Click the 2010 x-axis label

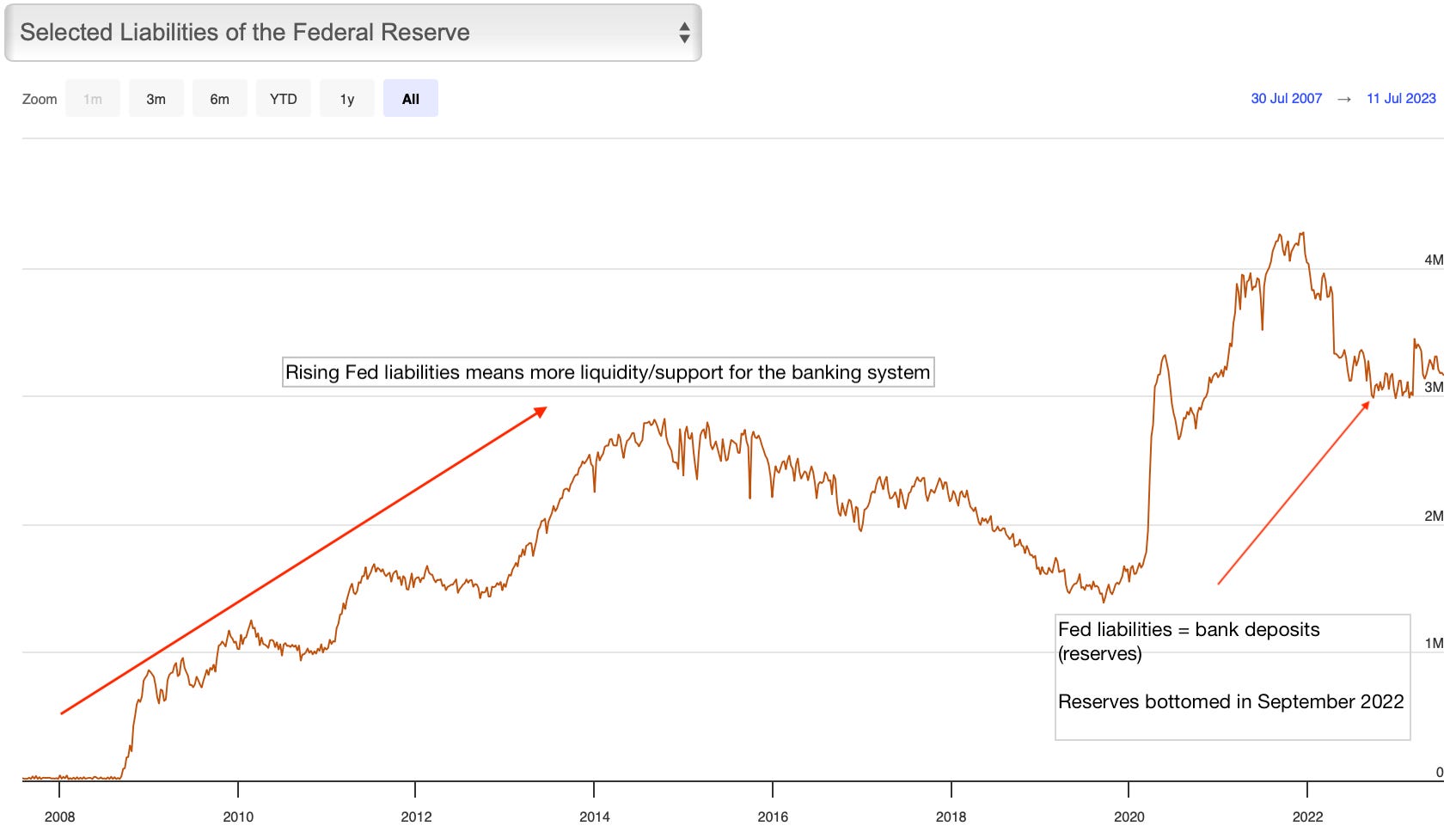point(238,817)
